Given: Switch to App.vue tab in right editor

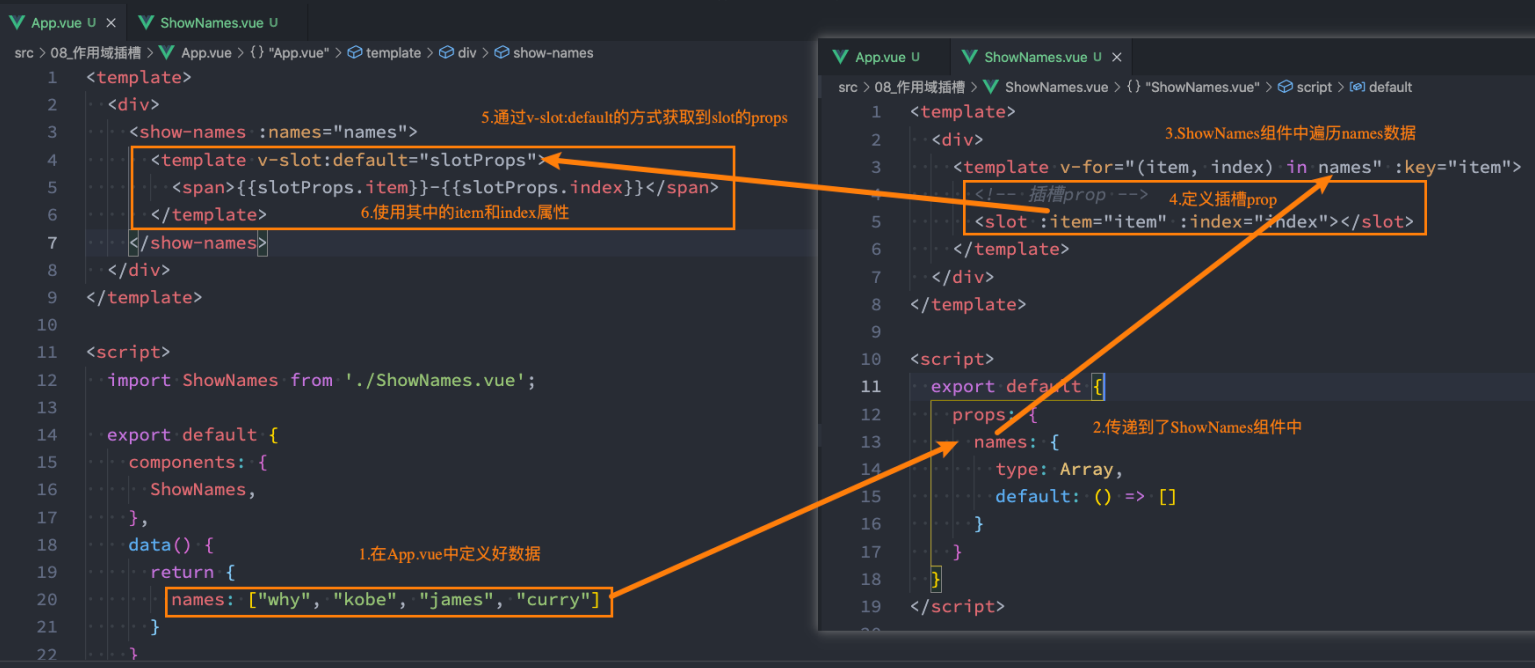Looking at the screenshot, I should (x=882, y=57).
